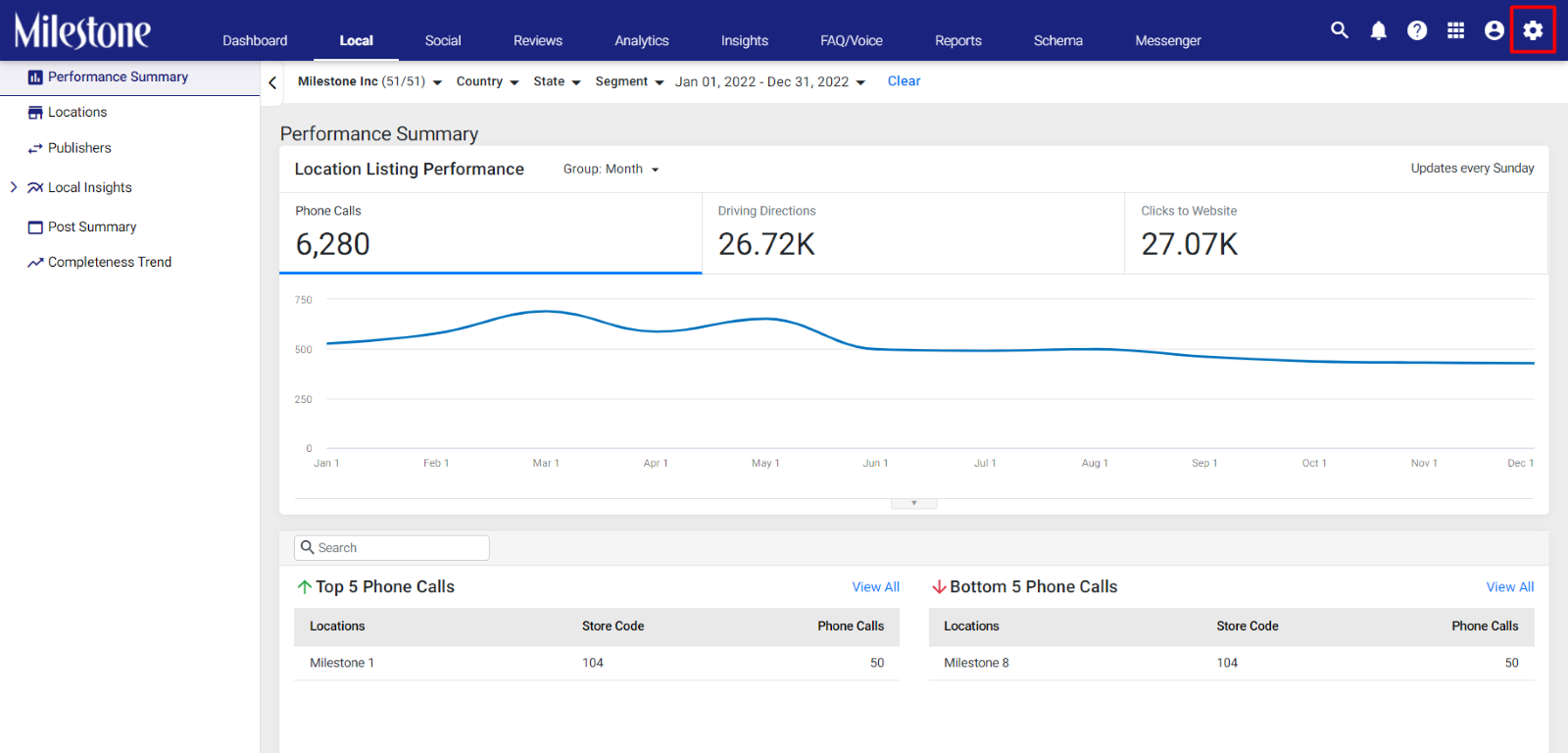Click into the Search input field

392,548
